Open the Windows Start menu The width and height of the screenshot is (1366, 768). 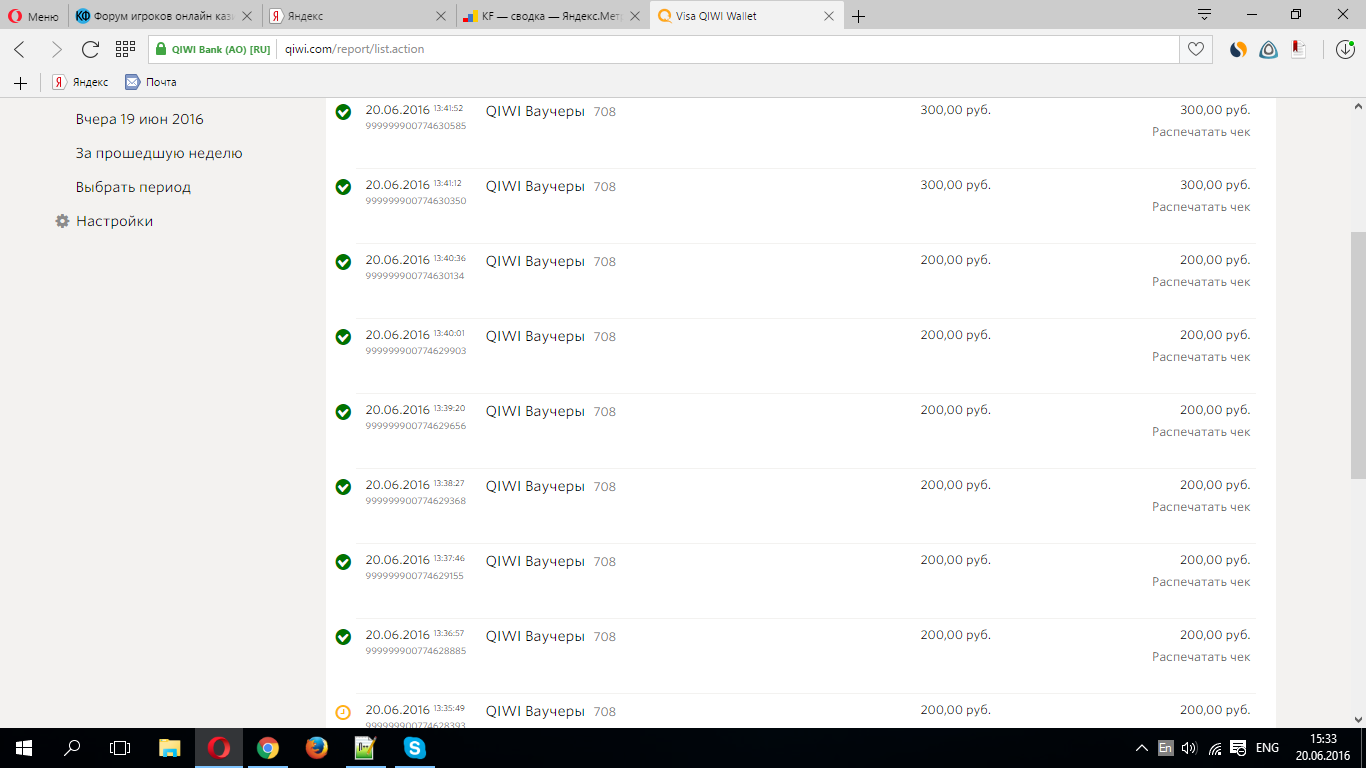pos(24,748)
